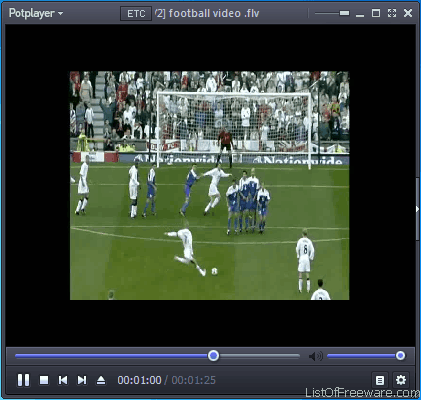Mute audio with the speaker icon
This screenshot has width=421, height=400.
315,356
